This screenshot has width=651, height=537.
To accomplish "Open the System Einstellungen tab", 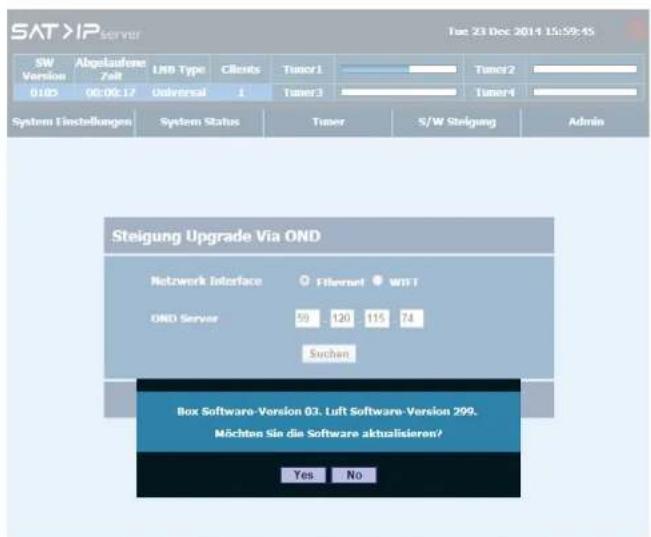I will (71, 122).
